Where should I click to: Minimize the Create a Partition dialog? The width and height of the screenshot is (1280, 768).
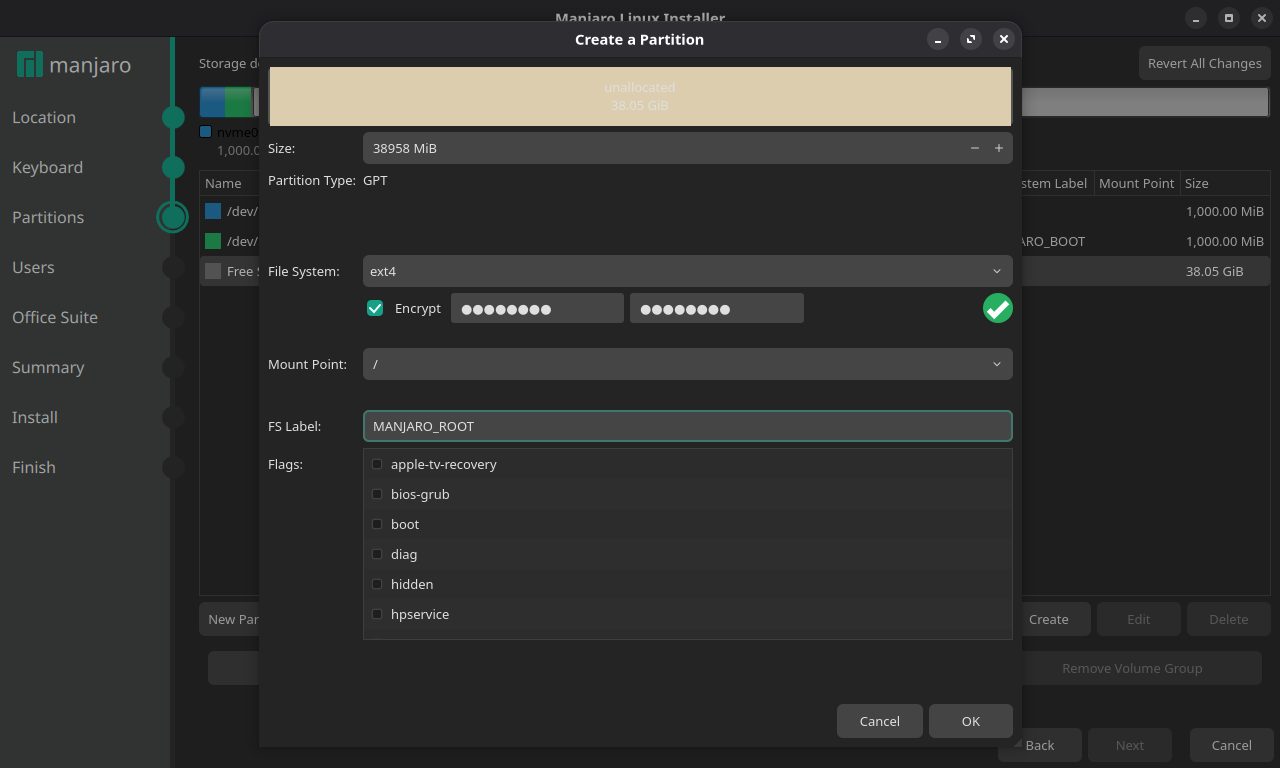click(x=937, y=39)
